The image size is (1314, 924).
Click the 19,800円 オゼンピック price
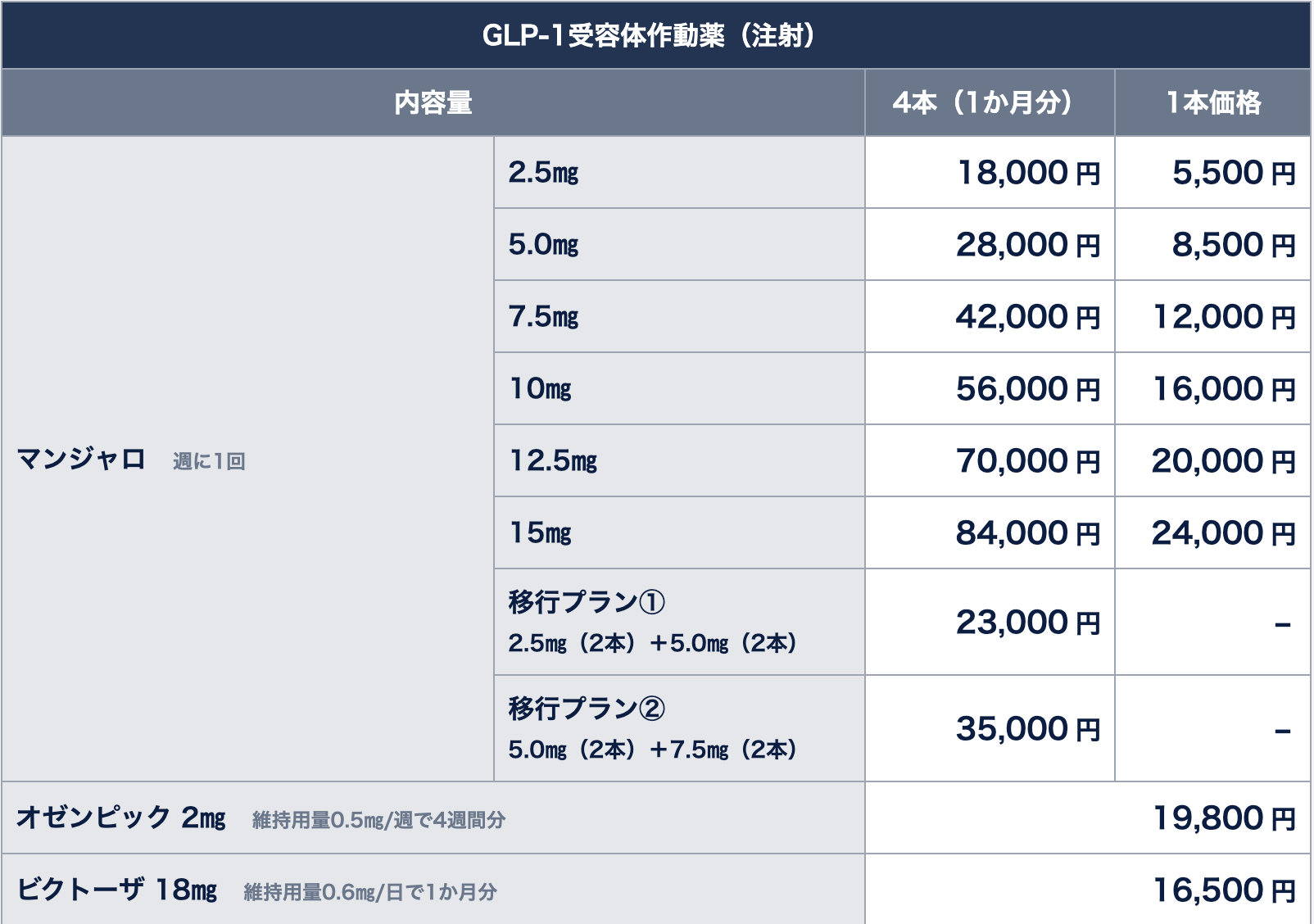[1224, 818]
